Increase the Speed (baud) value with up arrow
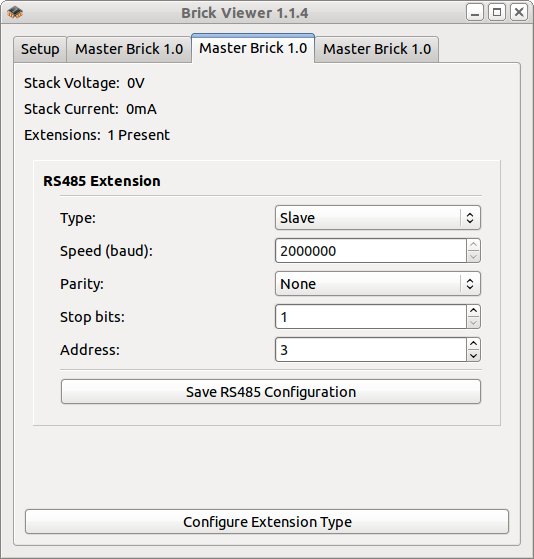The image size is (534, 559). tap(473, 245)
